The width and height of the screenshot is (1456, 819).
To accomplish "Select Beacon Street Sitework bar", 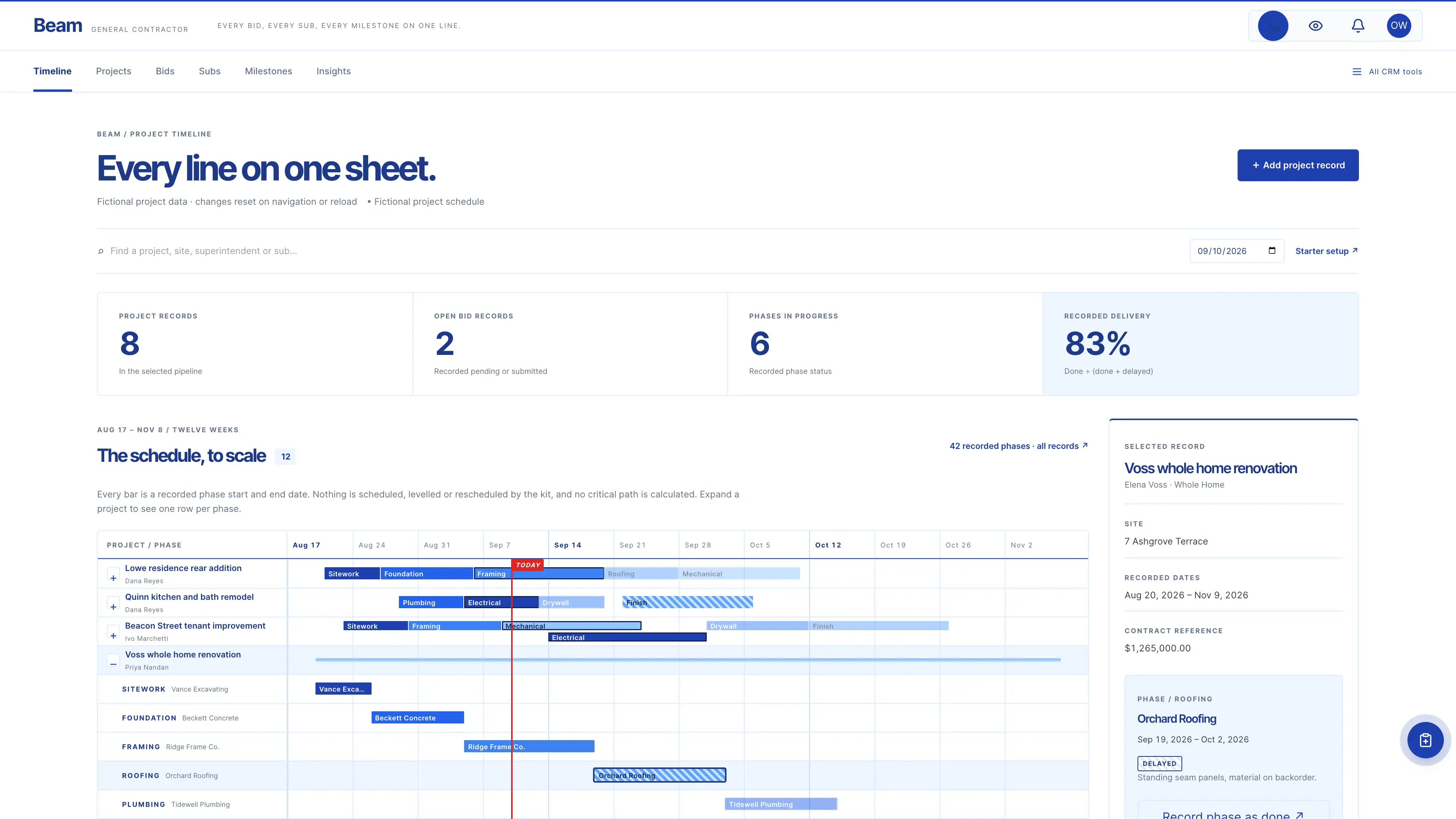I will pyautogui.click(x=375, y=626).
